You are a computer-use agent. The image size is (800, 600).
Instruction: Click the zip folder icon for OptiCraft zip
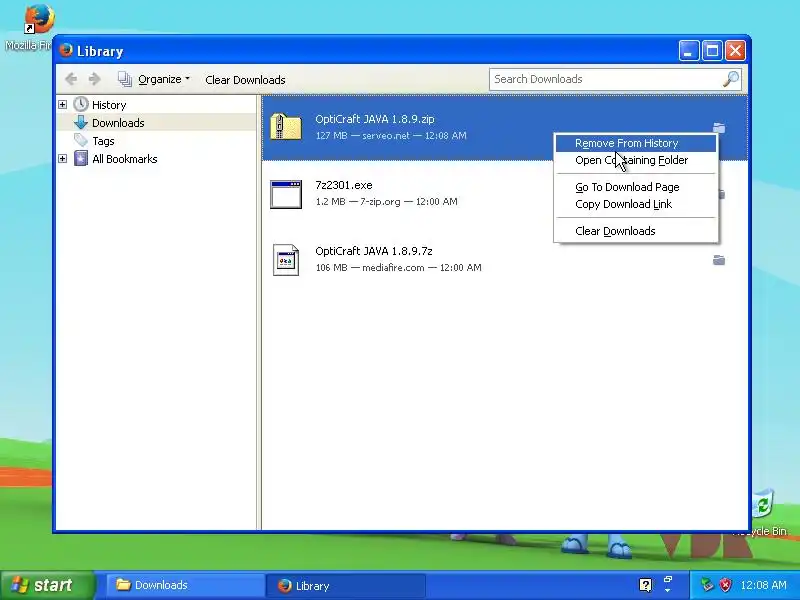[286, 127]
